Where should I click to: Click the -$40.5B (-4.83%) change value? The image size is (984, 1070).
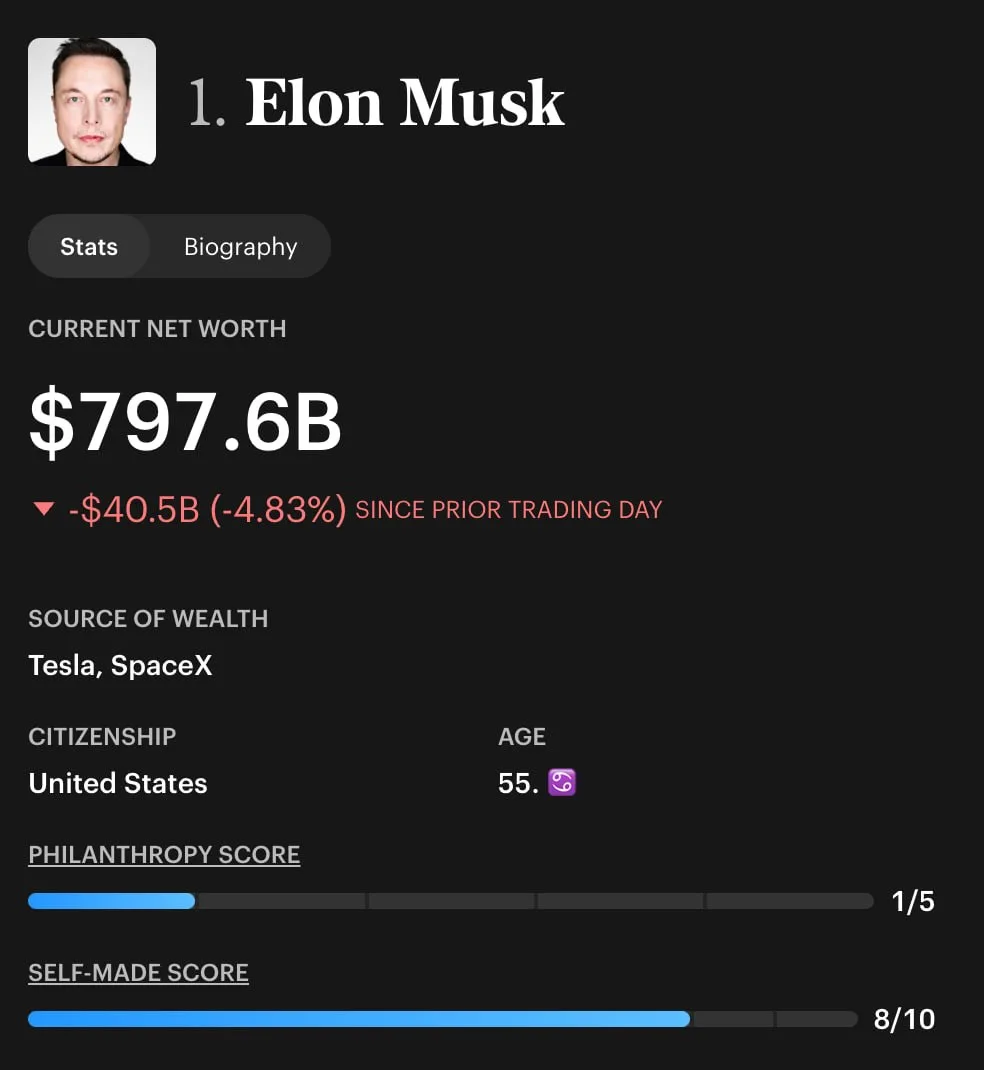click(x=207, y=510)
